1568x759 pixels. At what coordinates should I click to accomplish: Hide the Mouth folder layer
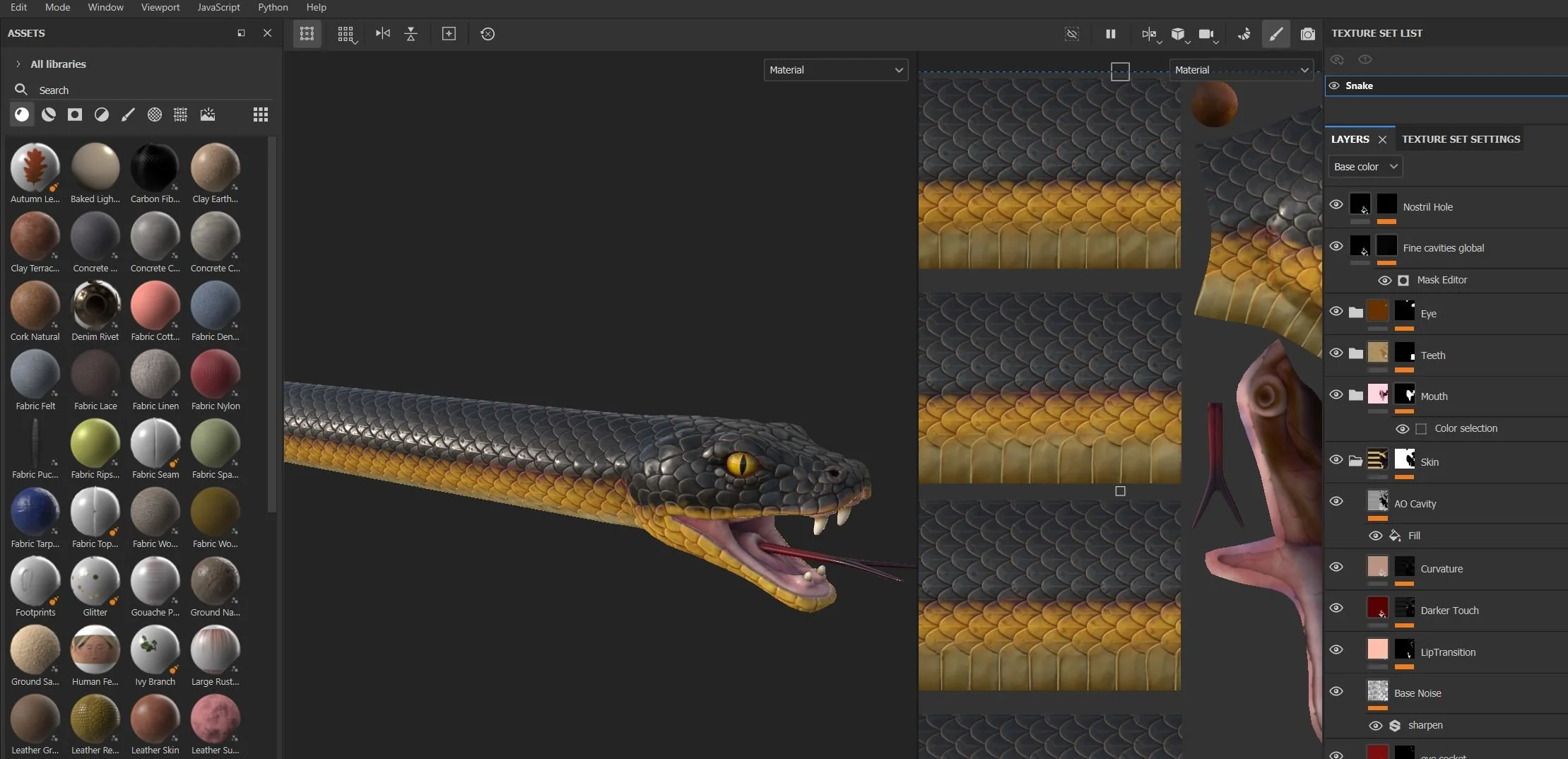1336,395
